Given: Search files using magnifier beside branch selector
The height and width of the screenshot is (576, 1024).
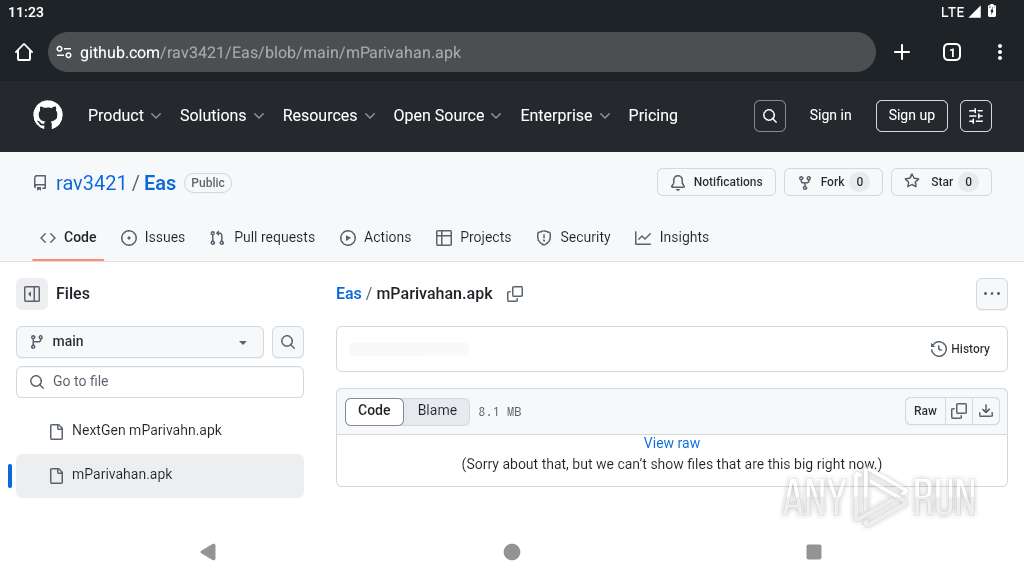Looking at the screenshot, I should 288,342.
